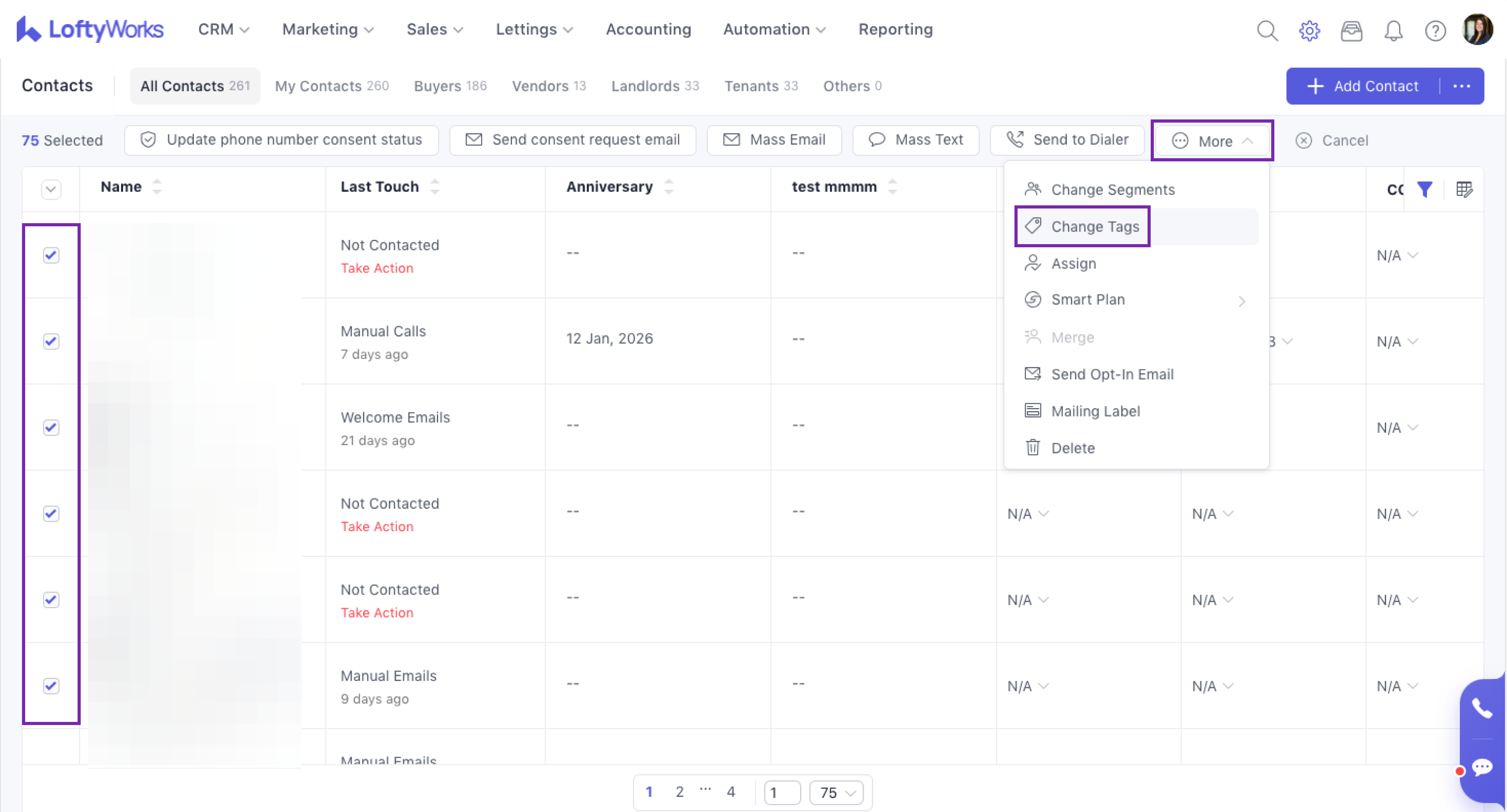Screen dimensions: 1507x812
Task: Click the help question mark icon
Action: pos(1435,30)
